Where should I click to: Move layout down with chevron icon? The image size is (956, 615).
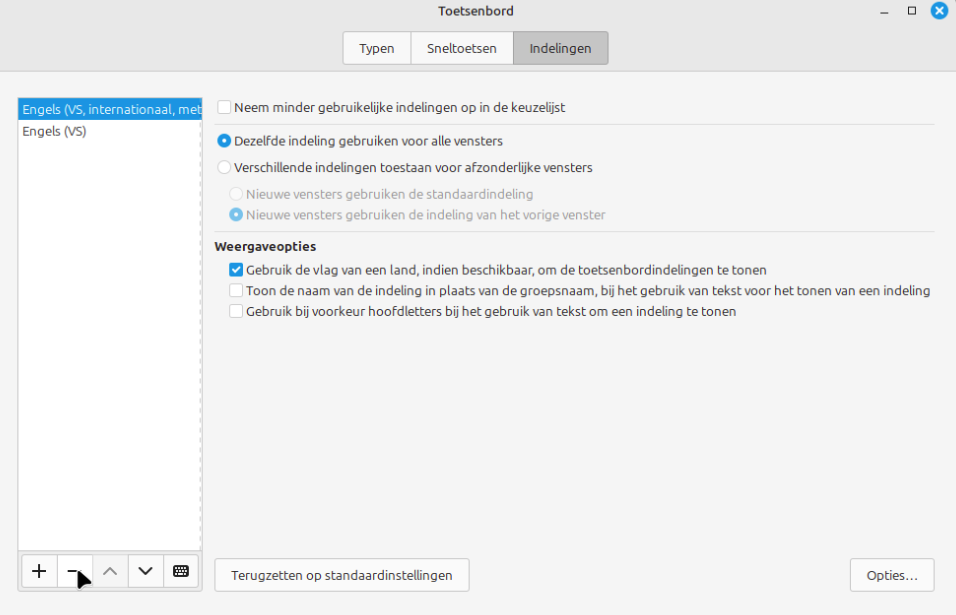click(146, 571)
